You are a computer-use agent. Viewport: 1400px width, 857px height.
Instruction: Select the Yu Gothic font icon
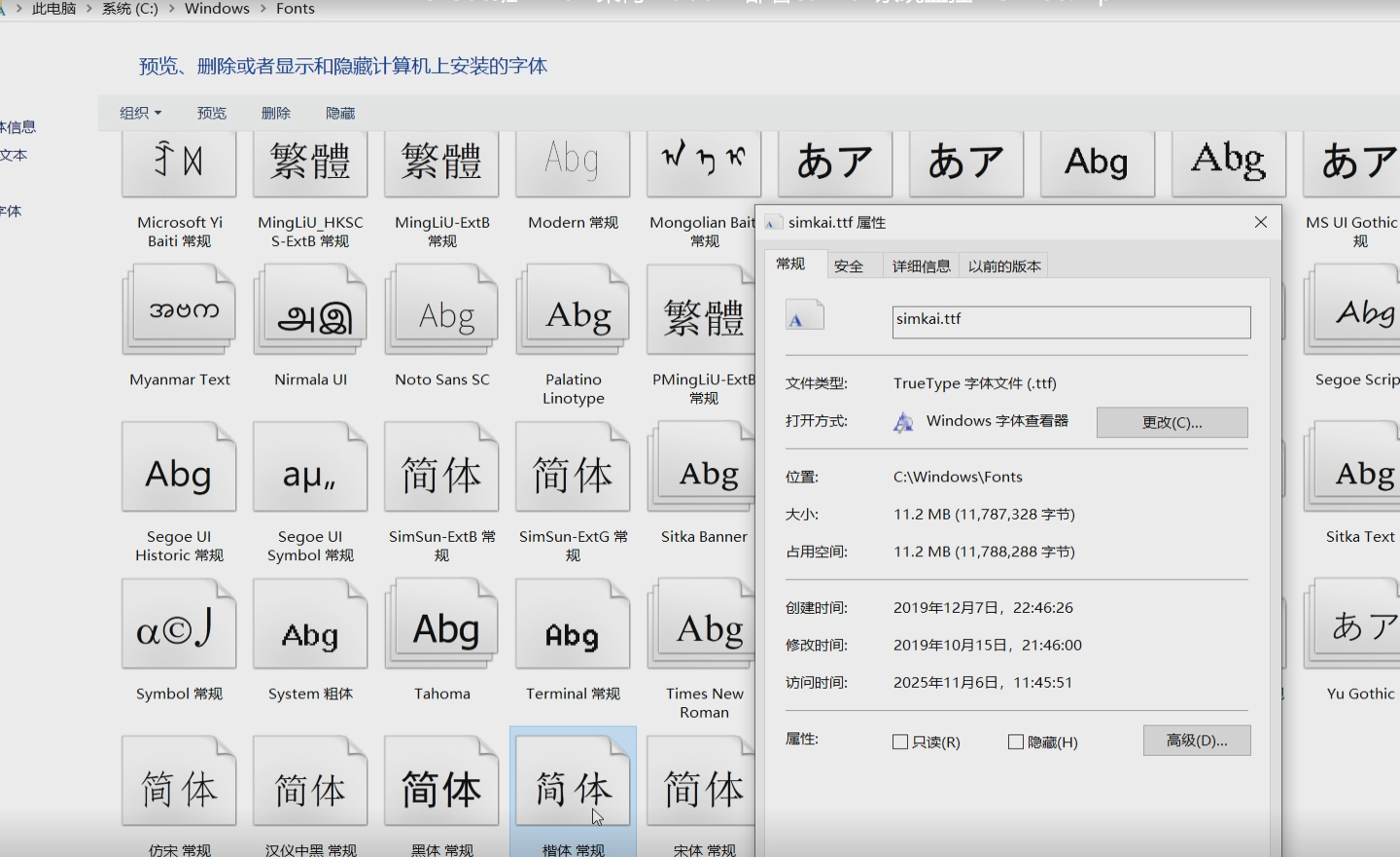(1351, 625)
